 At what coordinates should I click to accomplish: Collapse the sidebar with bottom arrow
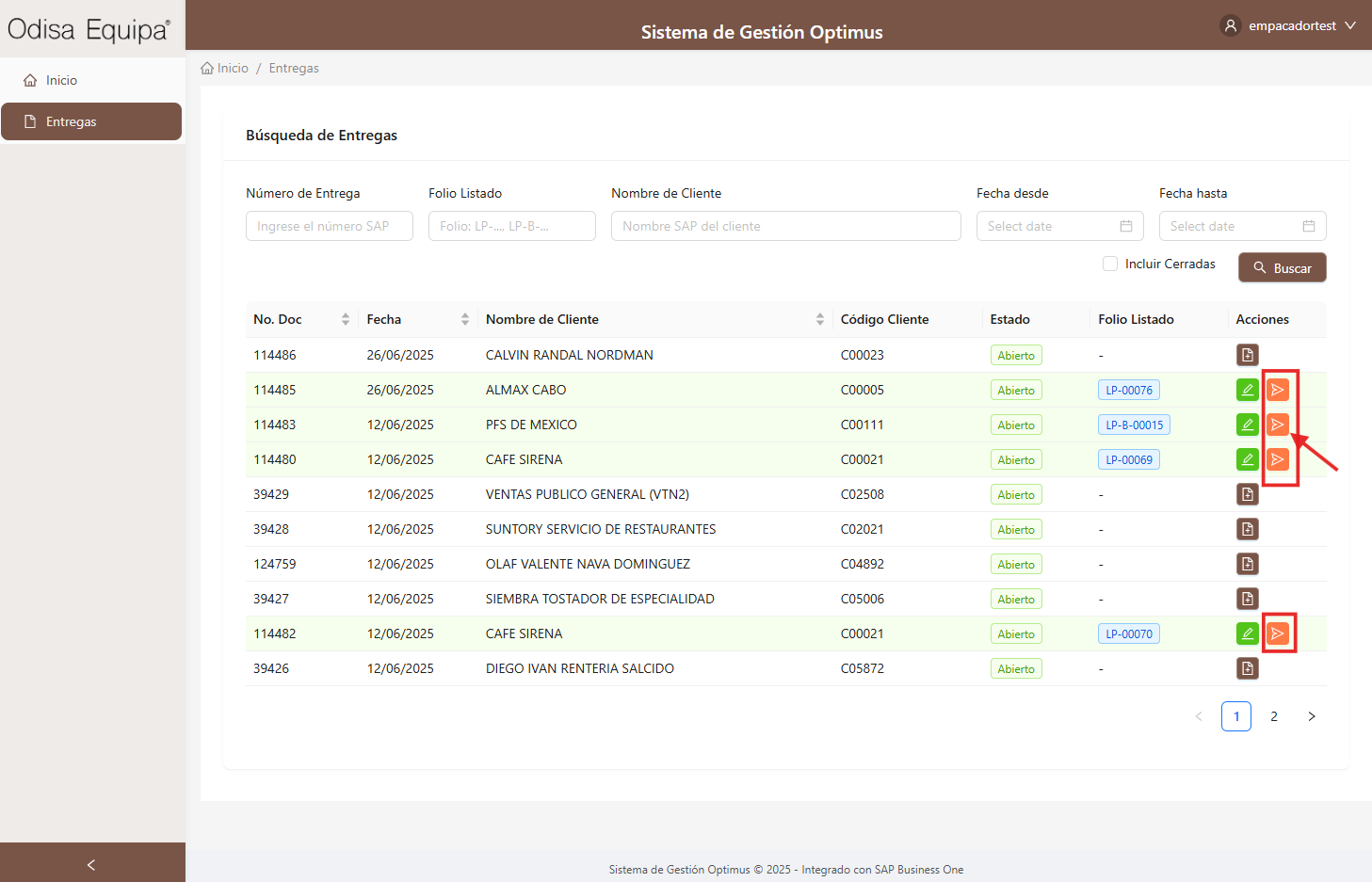91,864
